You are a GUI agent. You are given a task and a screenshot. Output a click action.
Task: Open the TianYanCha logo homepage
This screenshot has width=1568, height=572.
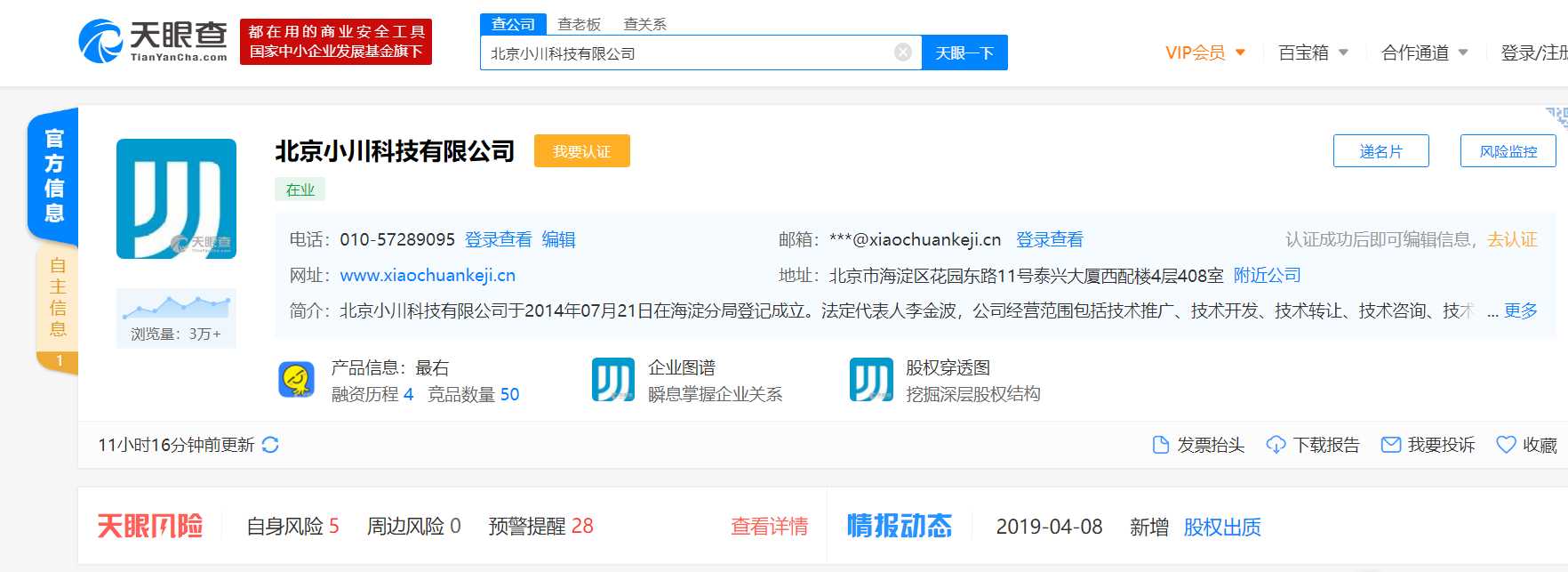(x=153, y=41)
